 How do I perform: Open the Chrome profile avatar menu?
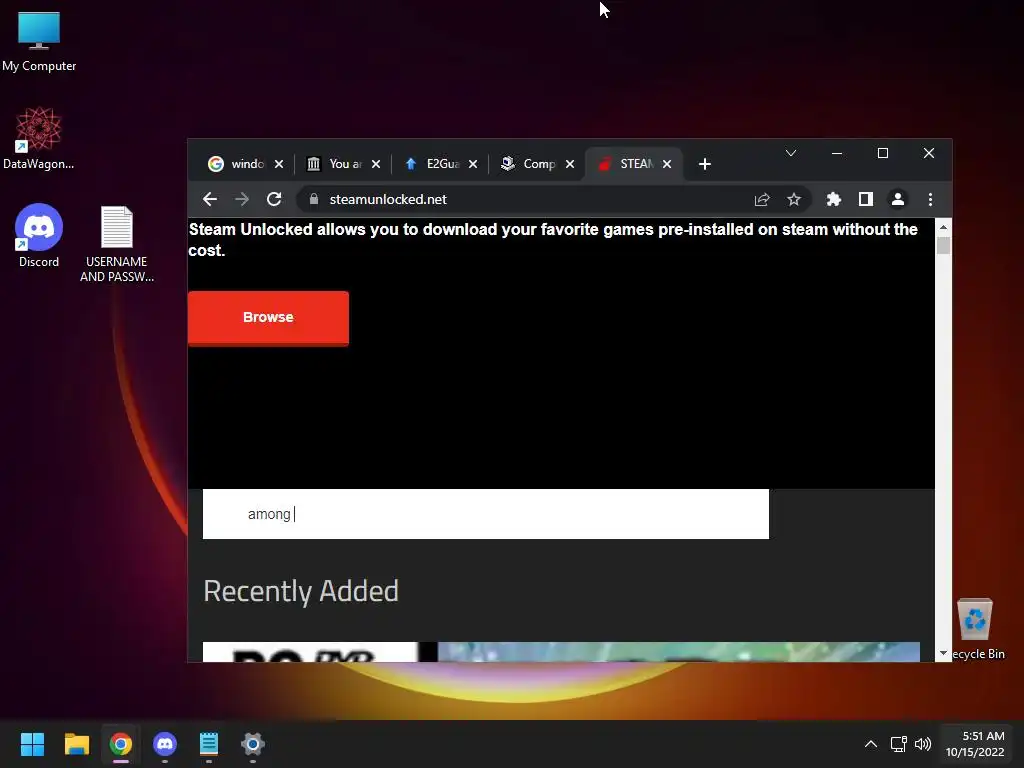(x=898, y=199)
